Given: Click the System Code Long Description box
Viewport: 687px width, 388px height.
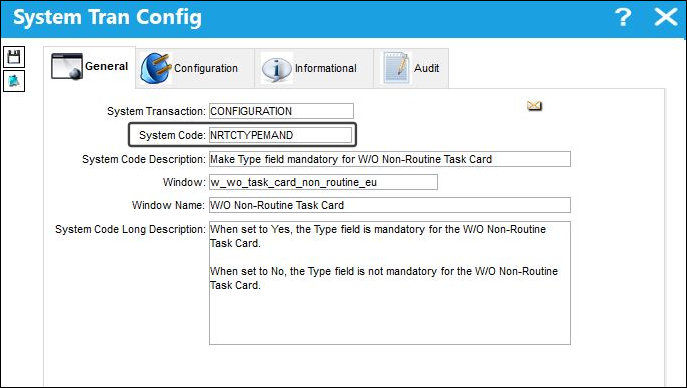Looking at the screenshot, I should click(x=390, y=283).
